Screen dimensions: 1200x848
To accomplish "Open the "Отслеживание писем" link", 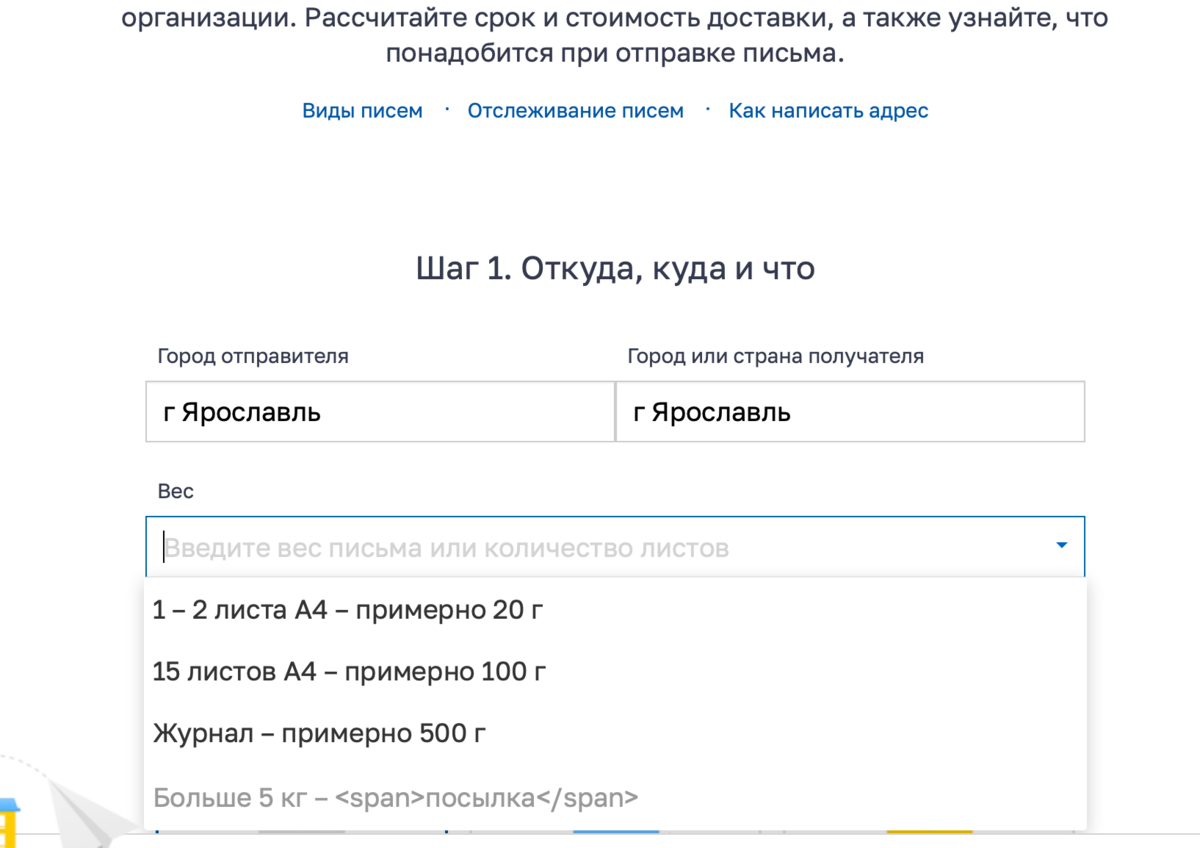I will click(x=575, y=110).
